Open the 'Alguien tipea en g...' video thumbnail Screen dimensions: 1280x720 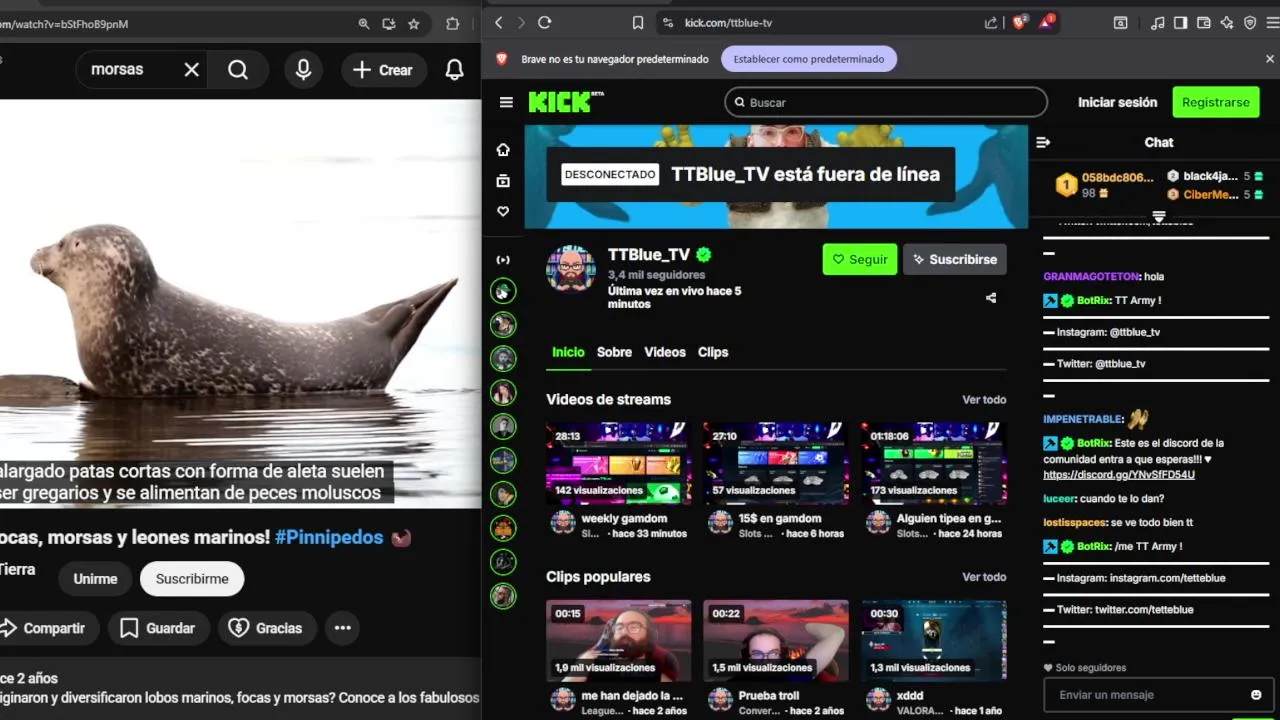[x=934, y=462]
